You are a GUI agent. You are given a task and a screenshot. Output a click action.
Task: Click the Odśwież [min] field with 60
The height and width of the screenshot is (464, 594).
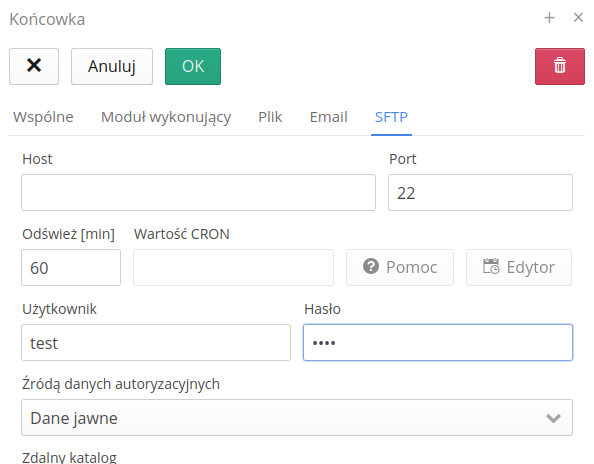point(71,267)
